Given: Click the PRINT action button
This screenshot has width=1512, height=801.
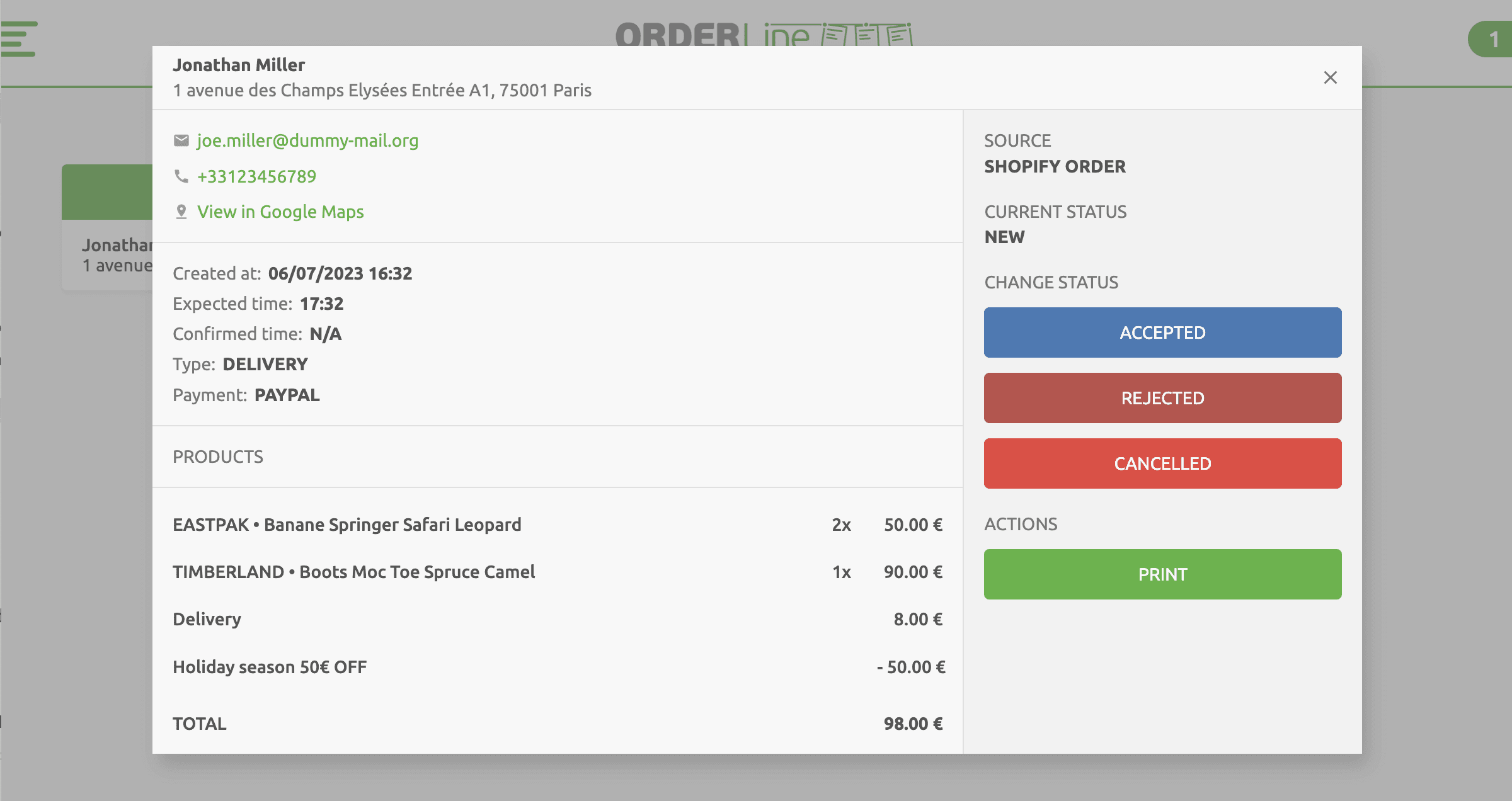Looking at the screenshot, I should click(x=1162, y=574).
